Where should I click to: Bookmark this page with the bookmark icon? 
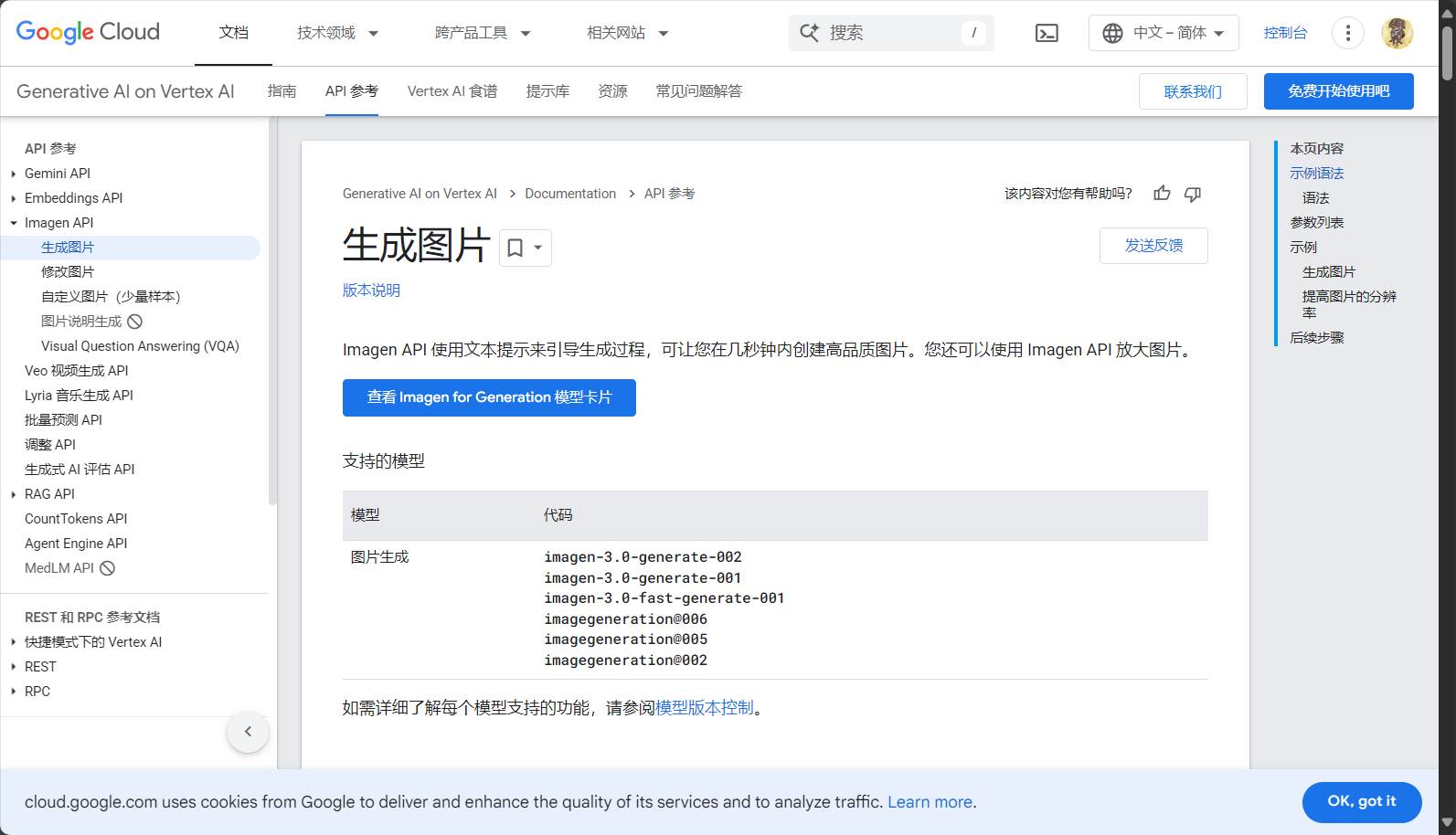(x=515, y=248)
